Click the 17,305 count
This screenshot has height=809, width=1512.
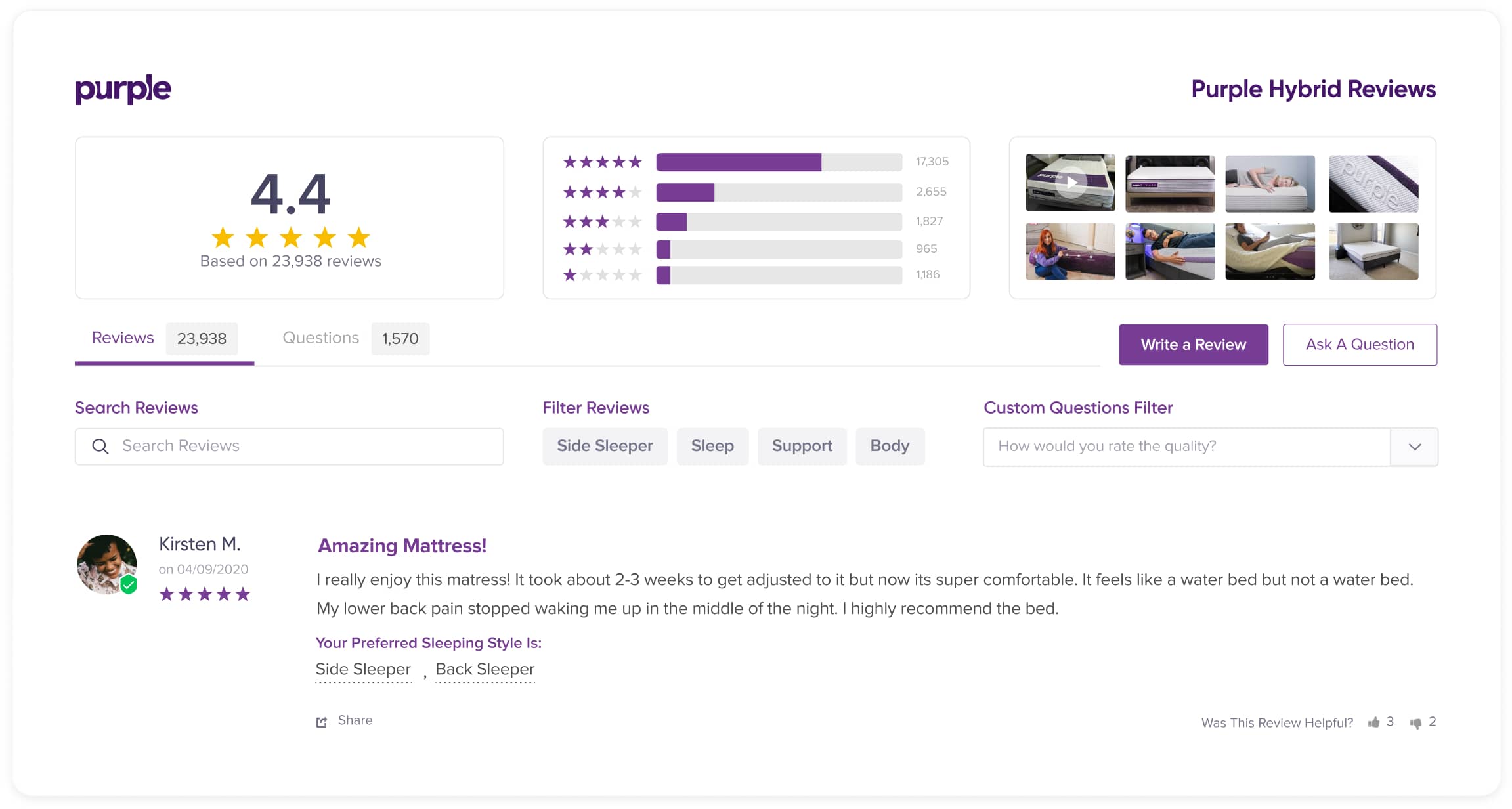click(x=932, y=162)
